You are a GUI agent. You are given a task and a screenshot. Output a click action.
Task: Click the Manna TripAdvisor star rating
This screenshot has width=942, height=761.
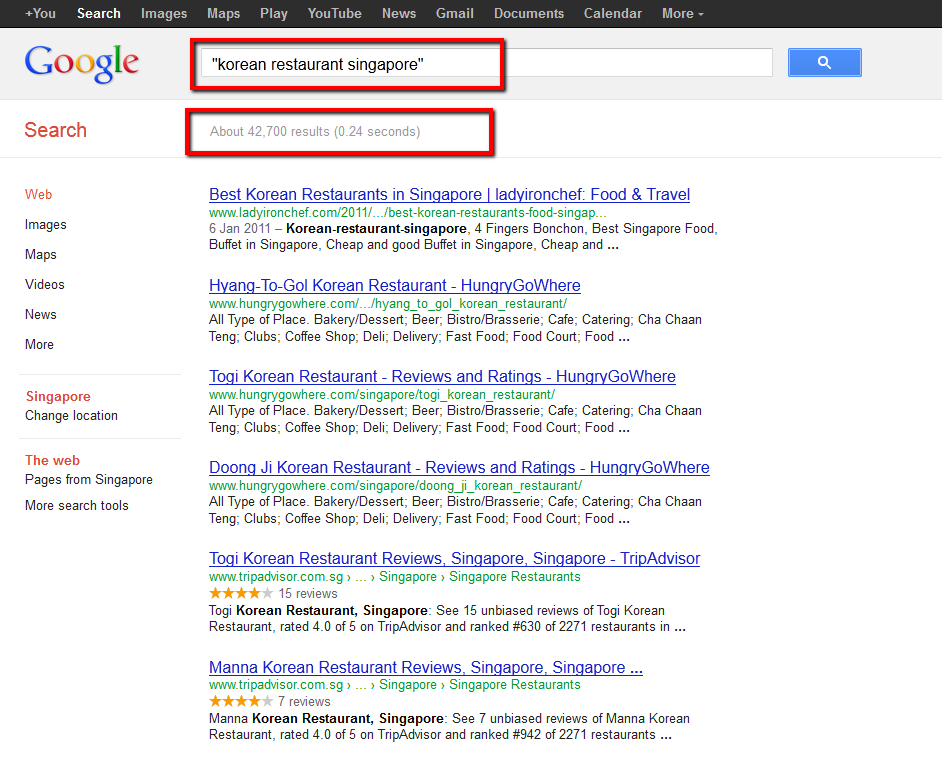click(x=241, y=701)
